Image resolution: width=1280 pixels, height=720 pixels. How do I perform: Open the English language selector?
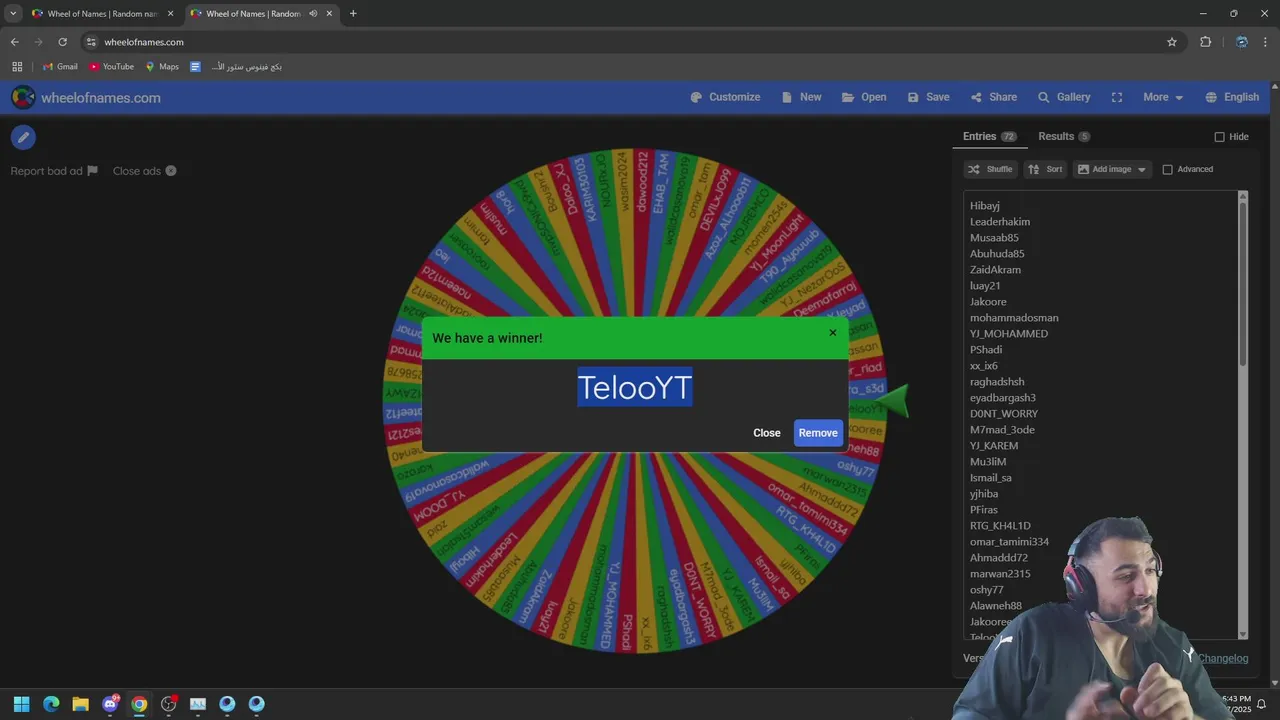click(x=1232, y=97)
